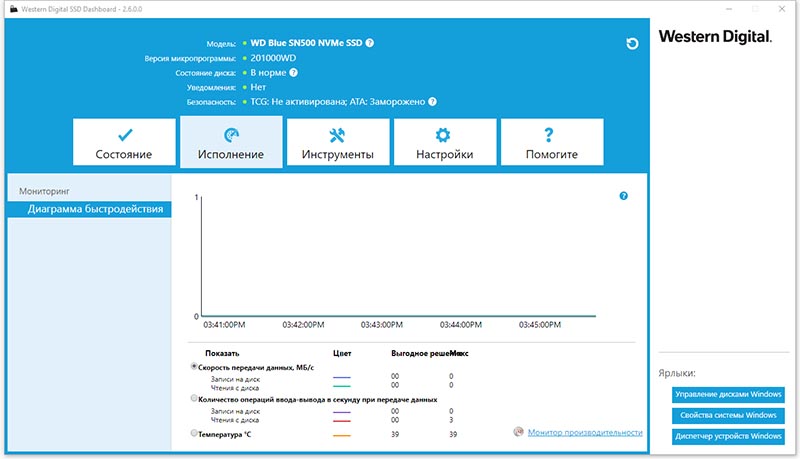Click help icon beside disk state "В норме"
Image resolution: width=800 pixels, height=459 pixels.
pos(293,72)
